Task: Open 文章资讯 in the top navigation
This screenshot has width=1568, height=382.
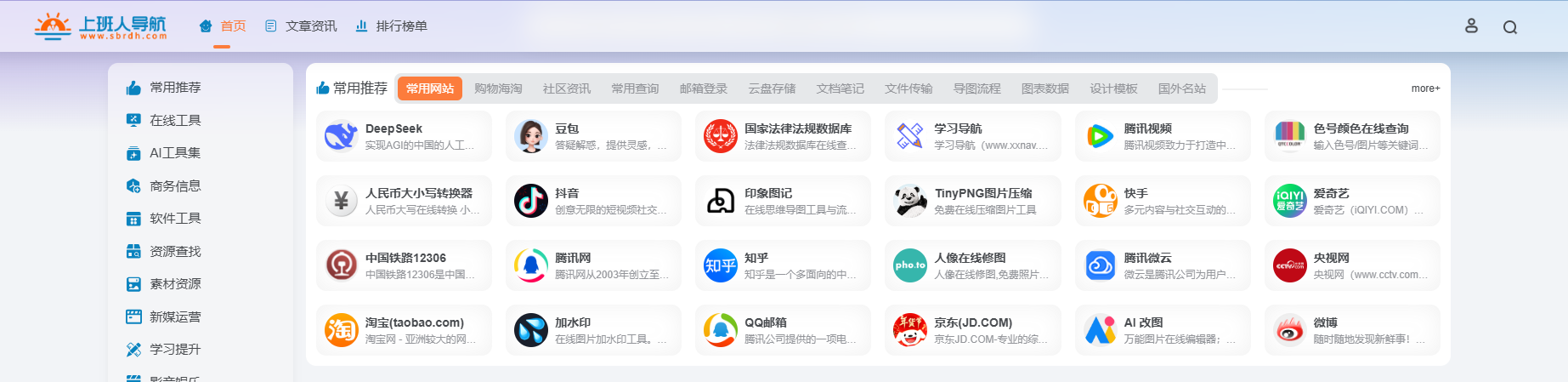Action: (301, 26)
